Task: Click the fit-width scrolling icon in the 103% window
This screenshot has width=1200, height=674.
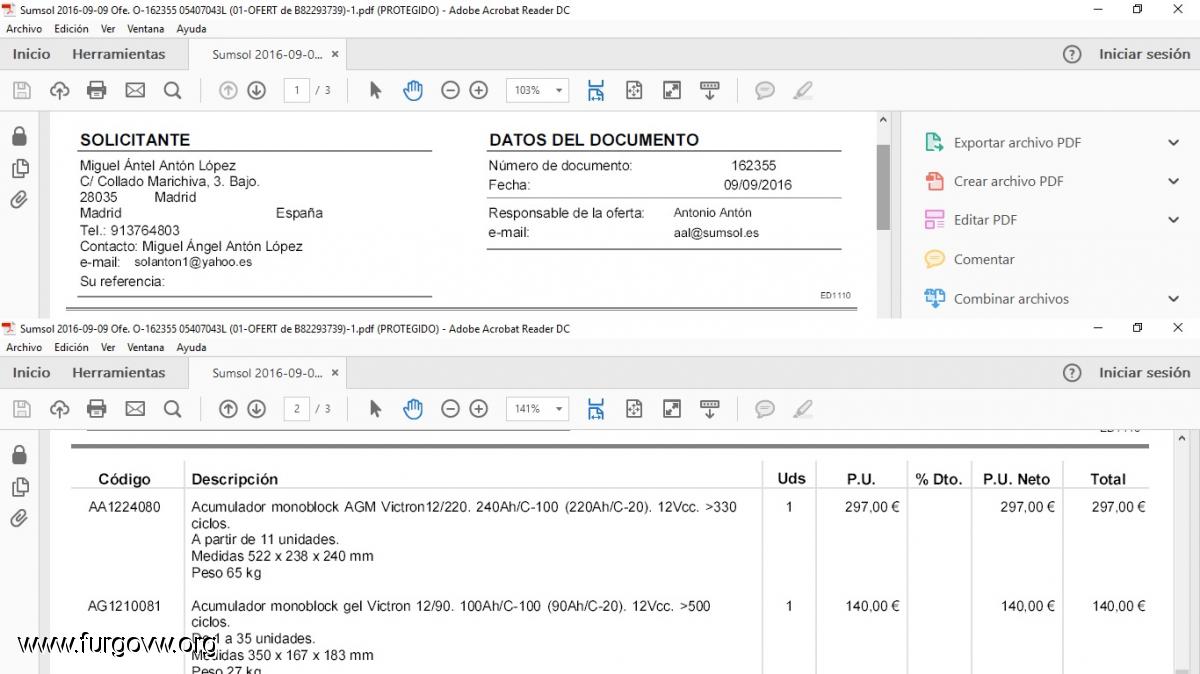Action: pos(596,91)
